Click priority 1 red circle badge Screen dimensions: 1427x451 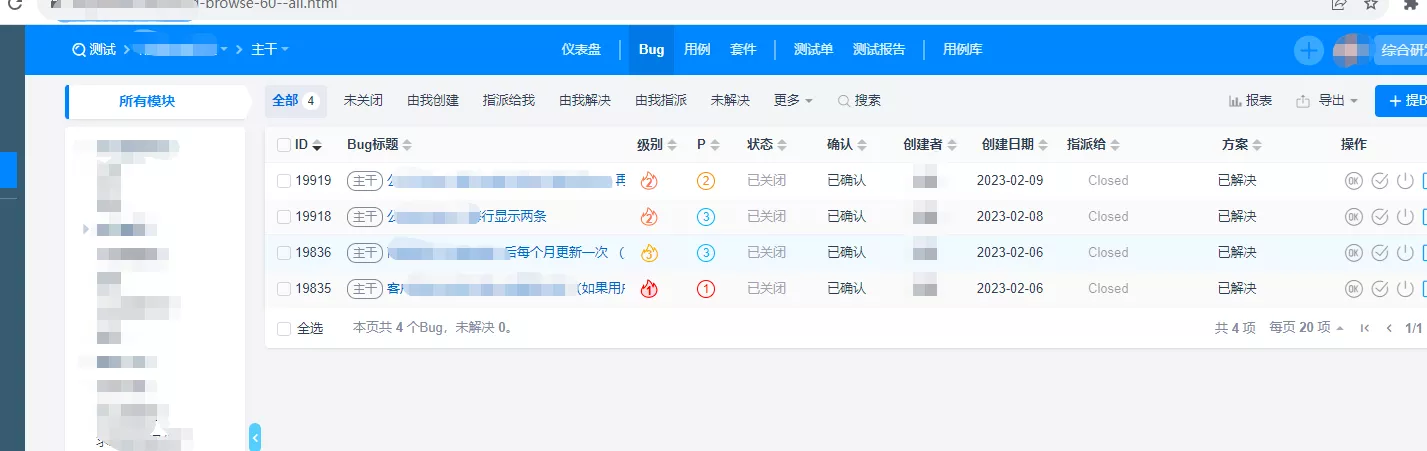pos(705,289)
